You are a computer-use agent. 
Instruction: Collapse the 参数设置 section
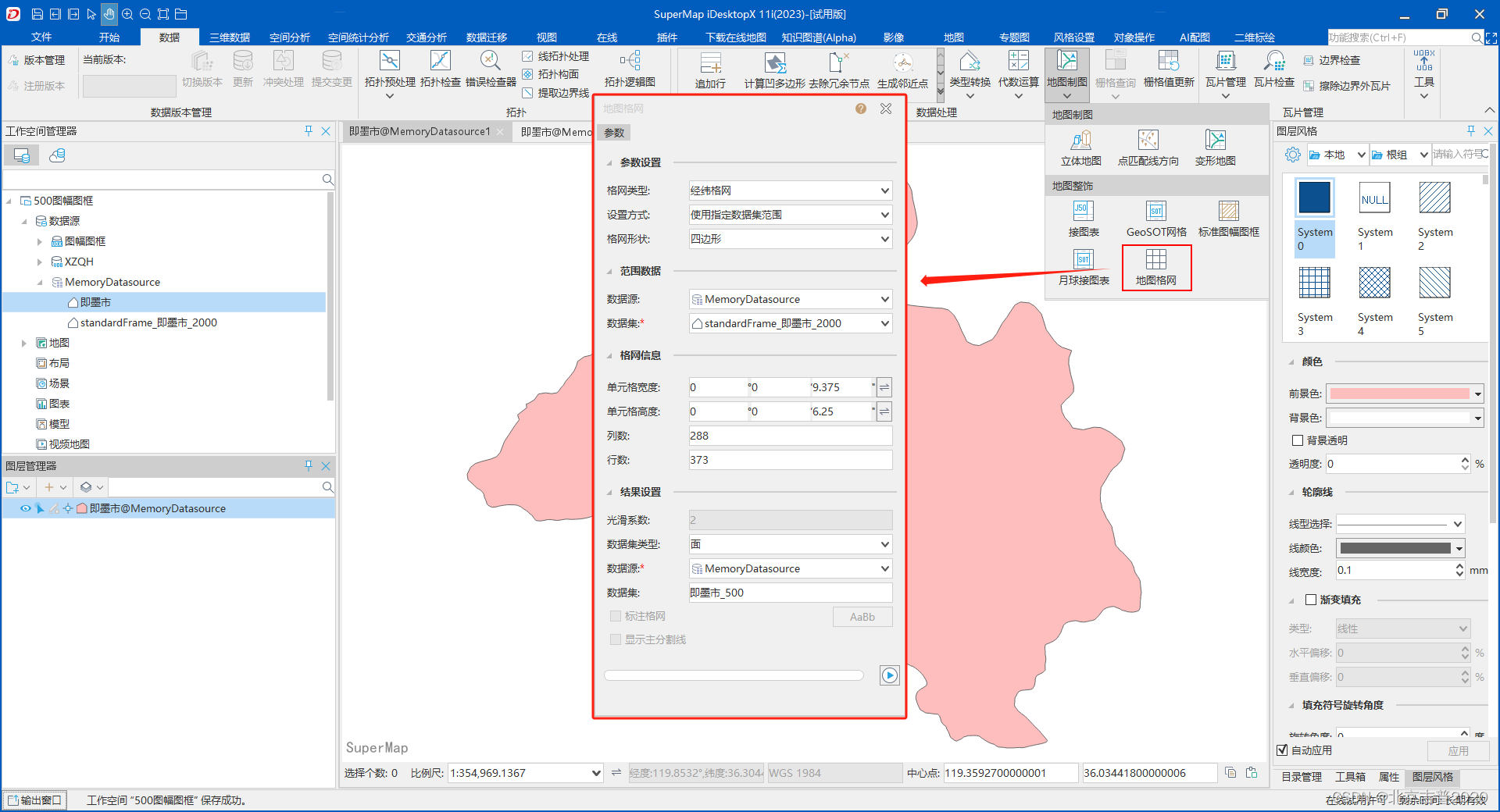pos(609,162)
